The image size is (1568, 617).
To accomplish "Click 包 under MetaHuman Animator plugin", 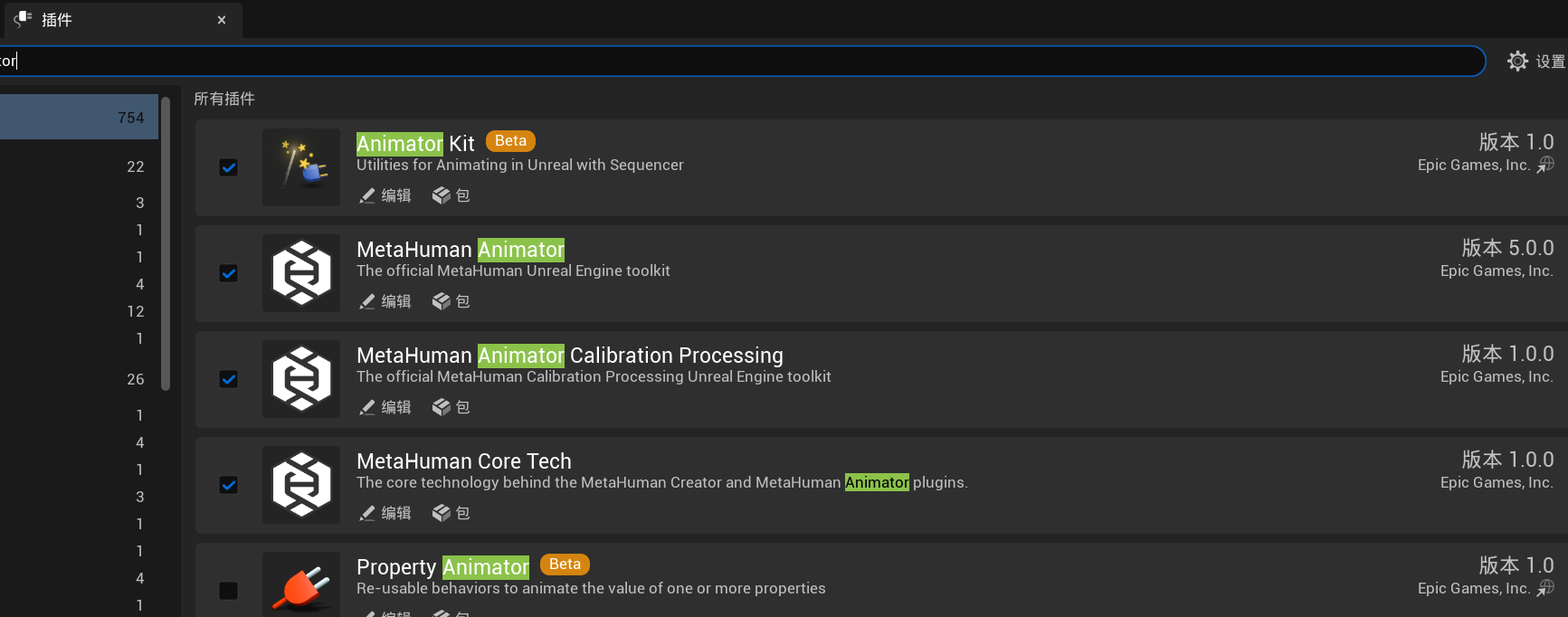I will point(451,301).
